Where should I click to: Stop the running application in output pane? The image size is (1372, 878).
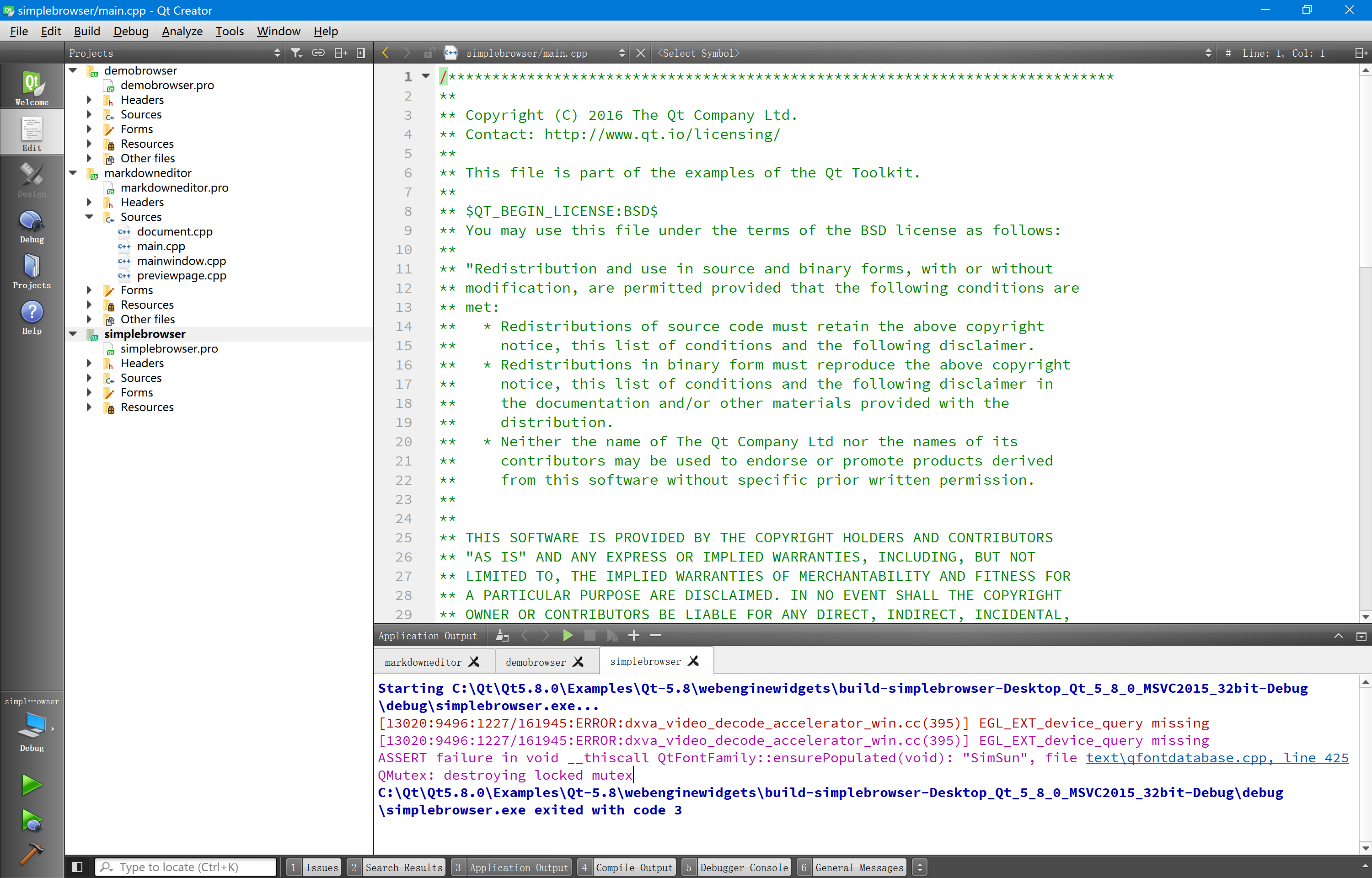pyautogui.click(x=590, y=635)
